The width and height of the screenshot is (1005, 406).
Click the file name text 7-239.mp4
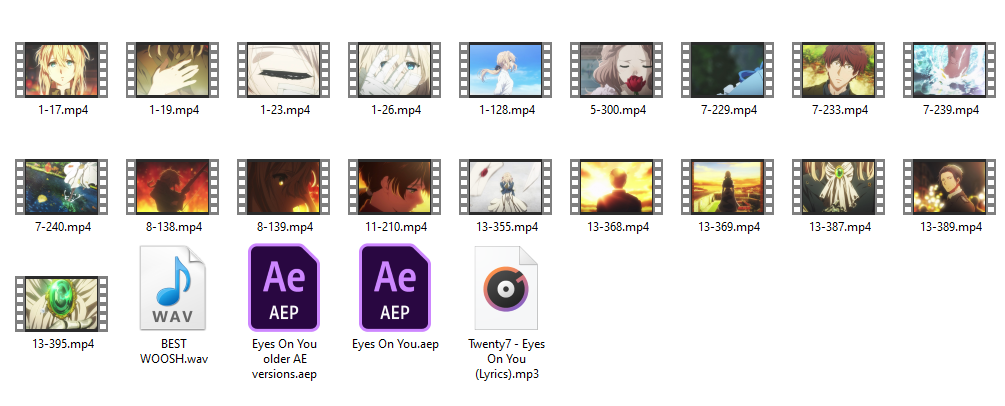point(951,110)
